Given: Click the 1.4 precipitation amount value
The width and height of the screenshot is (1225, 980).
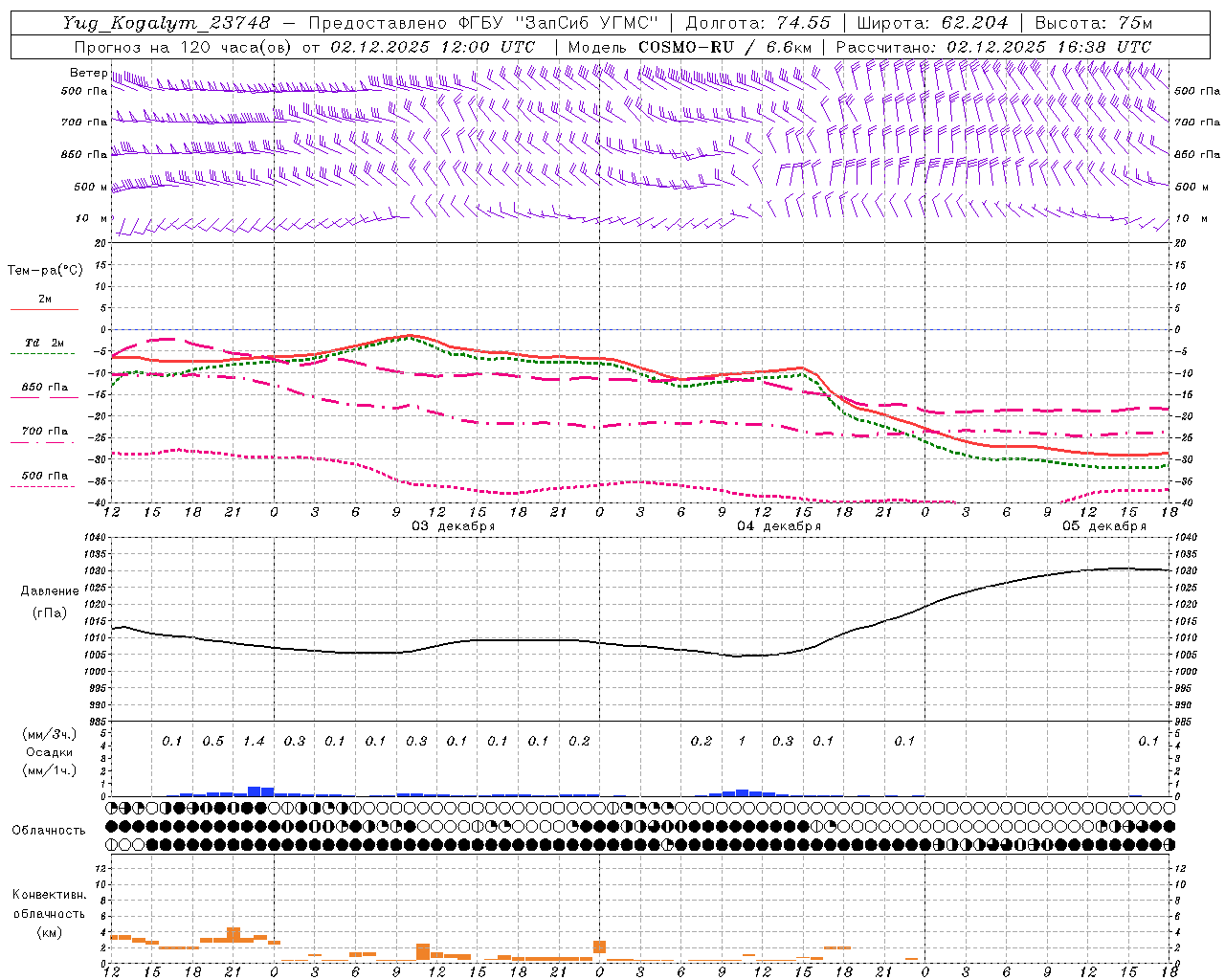Looking at the screenshot, I should [x=254, y=741].
